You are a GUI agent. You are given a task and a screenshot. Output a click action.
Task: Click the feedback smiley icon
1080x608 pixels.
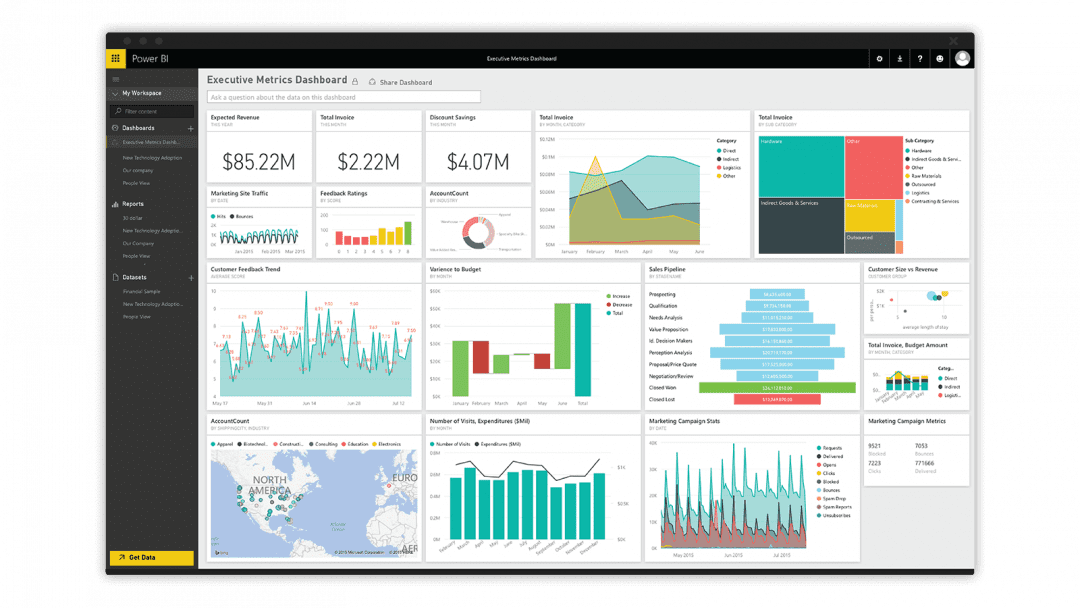(940, 58)
